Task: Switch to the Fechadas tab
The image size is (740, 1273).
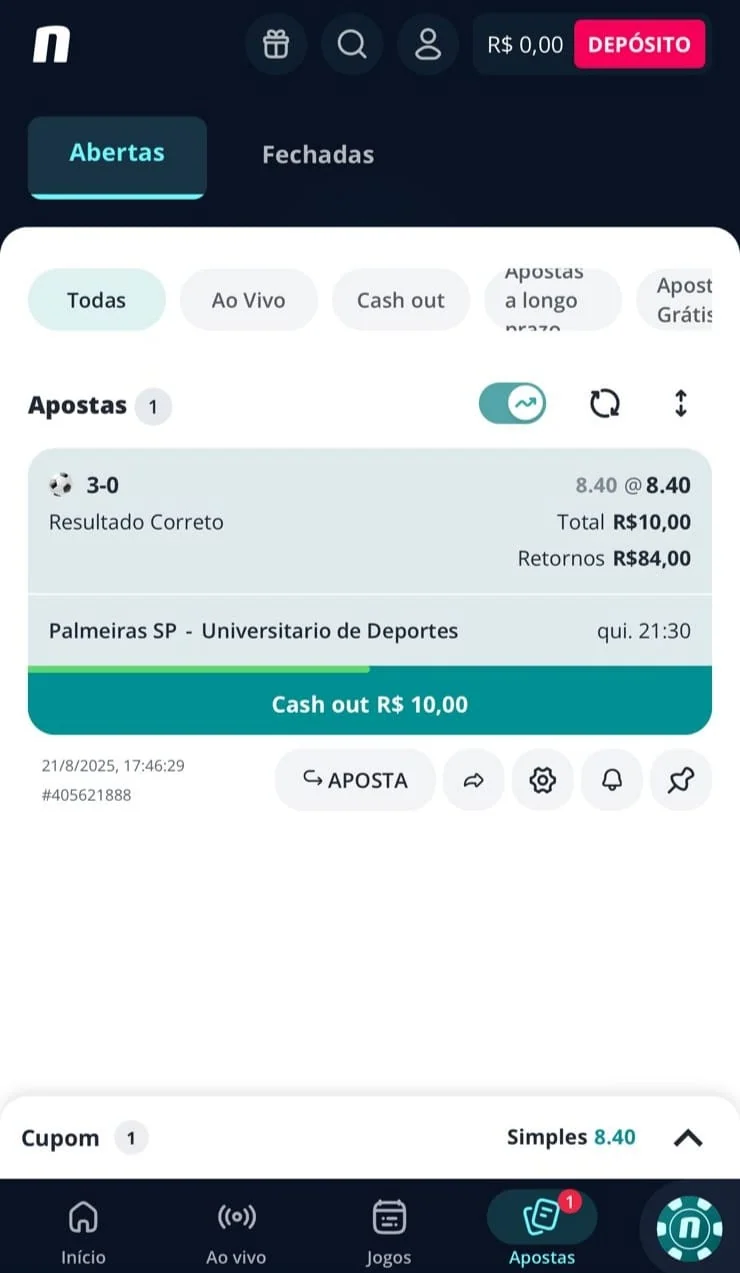Action: pyautogui.click(x=317, y=155)
